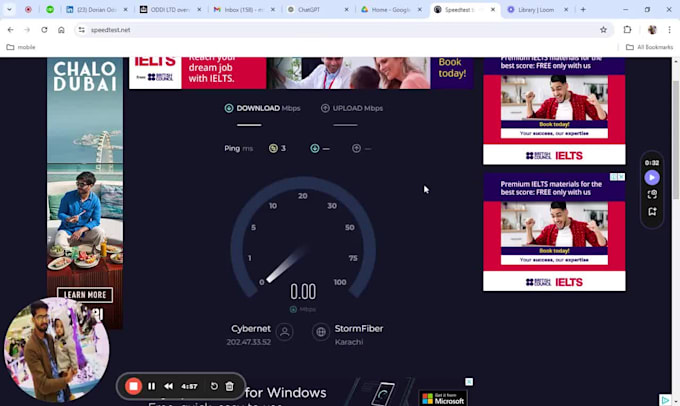Open the upper IELTS sidebar ad
680x406 pixels.
(554, 111)
